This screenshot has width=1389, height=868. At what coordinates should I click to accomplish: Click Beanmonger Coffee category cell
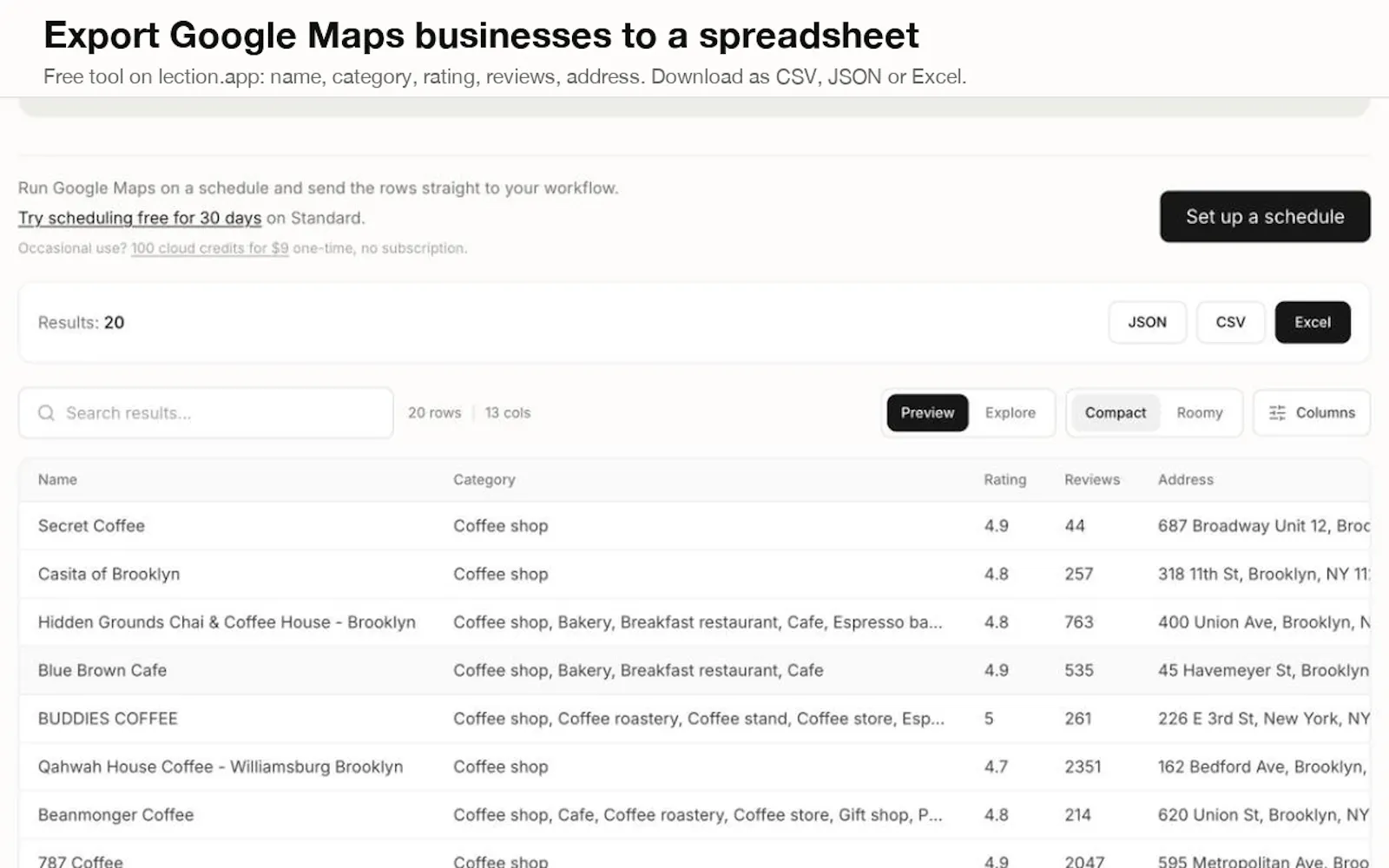point(698,815)
